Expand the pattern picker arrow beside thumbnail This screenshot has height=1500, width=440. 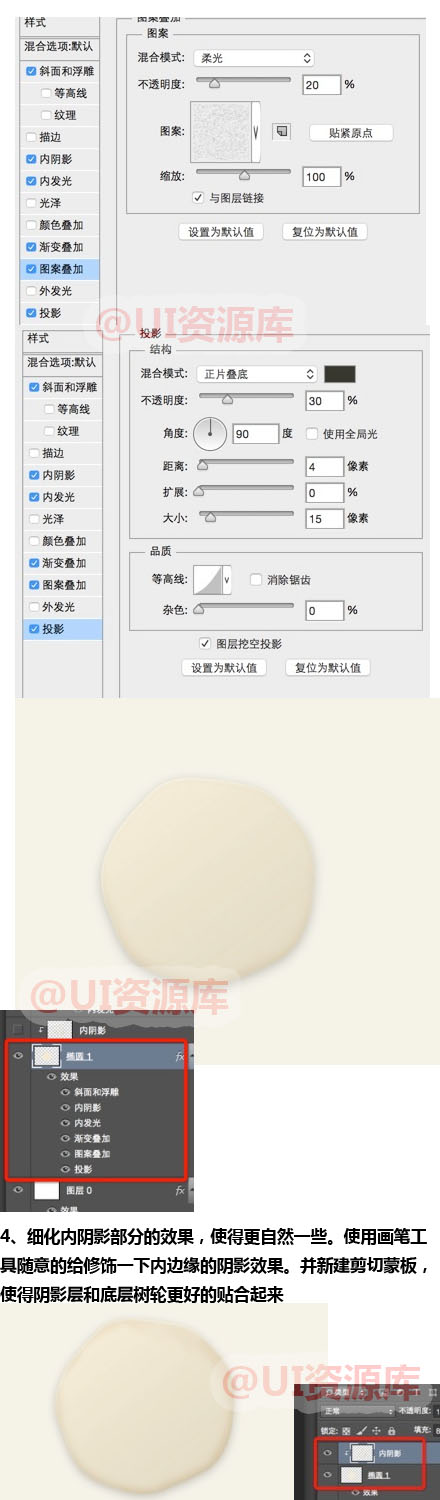256,131
